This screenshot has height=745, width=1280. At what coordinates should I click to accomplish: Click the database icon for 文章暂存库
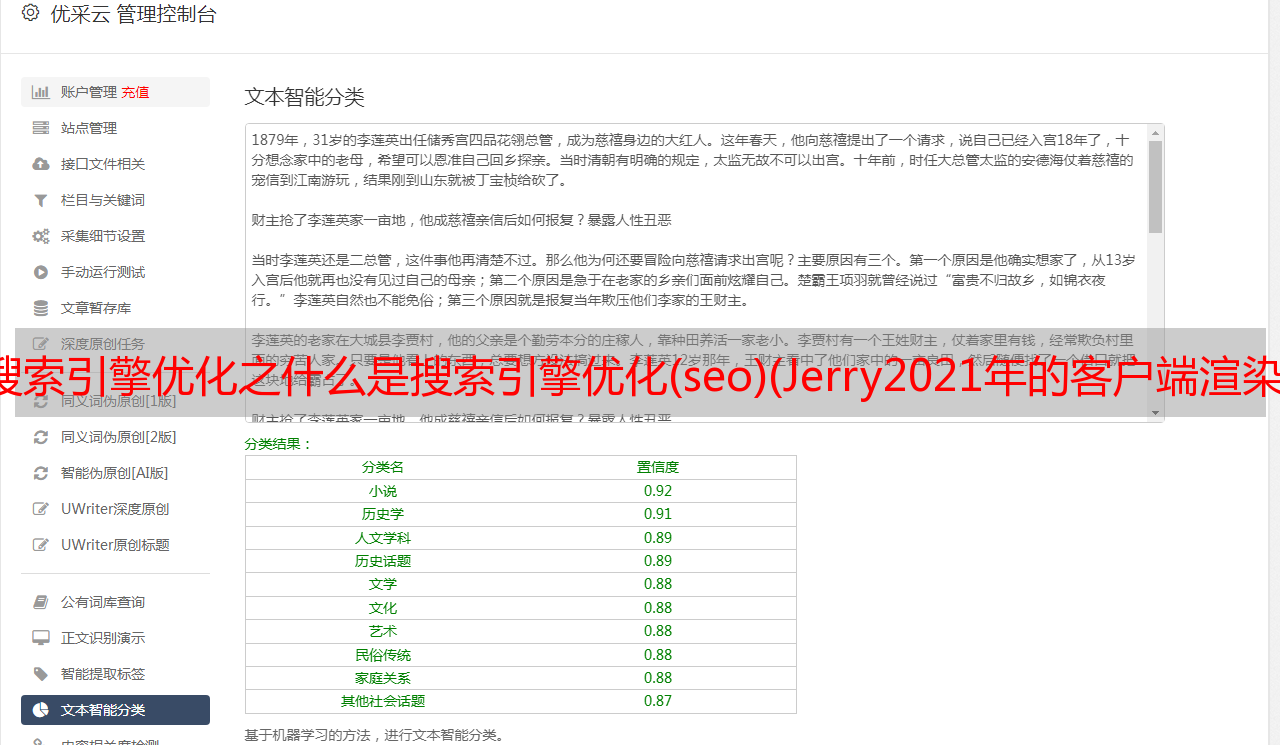click(41, 308)
